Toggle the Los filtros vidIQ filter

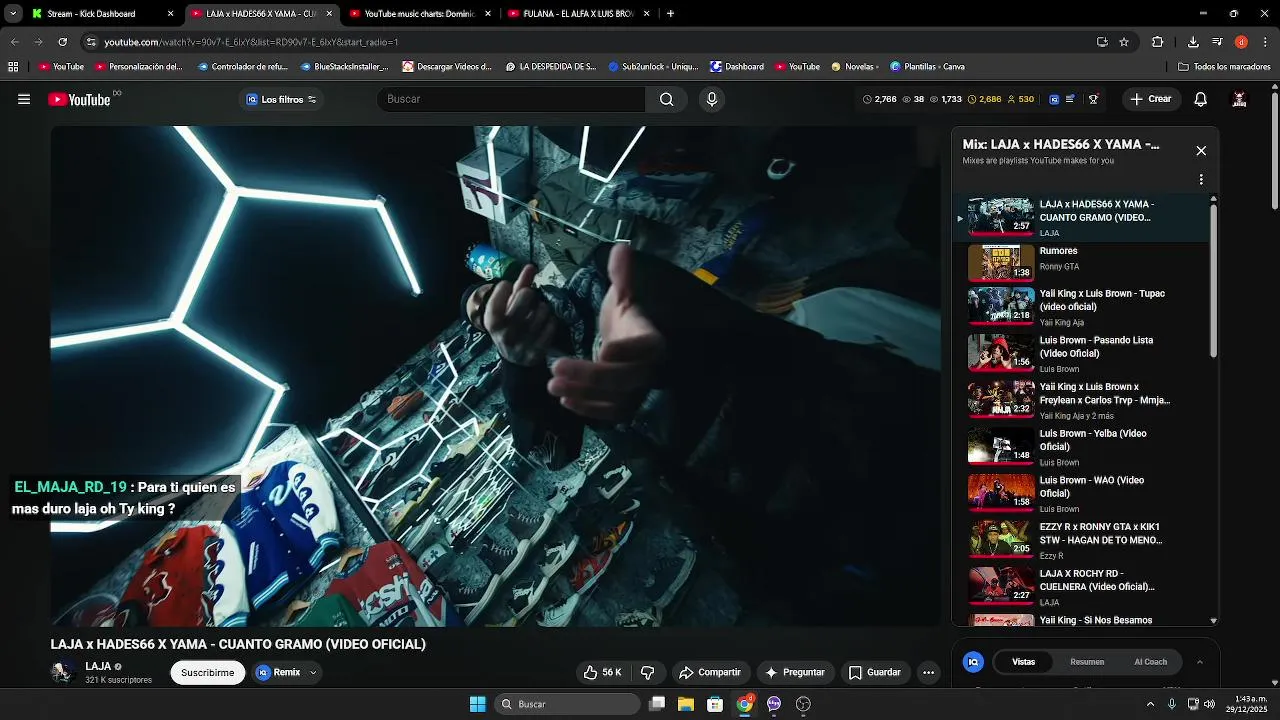coord(281,100)
